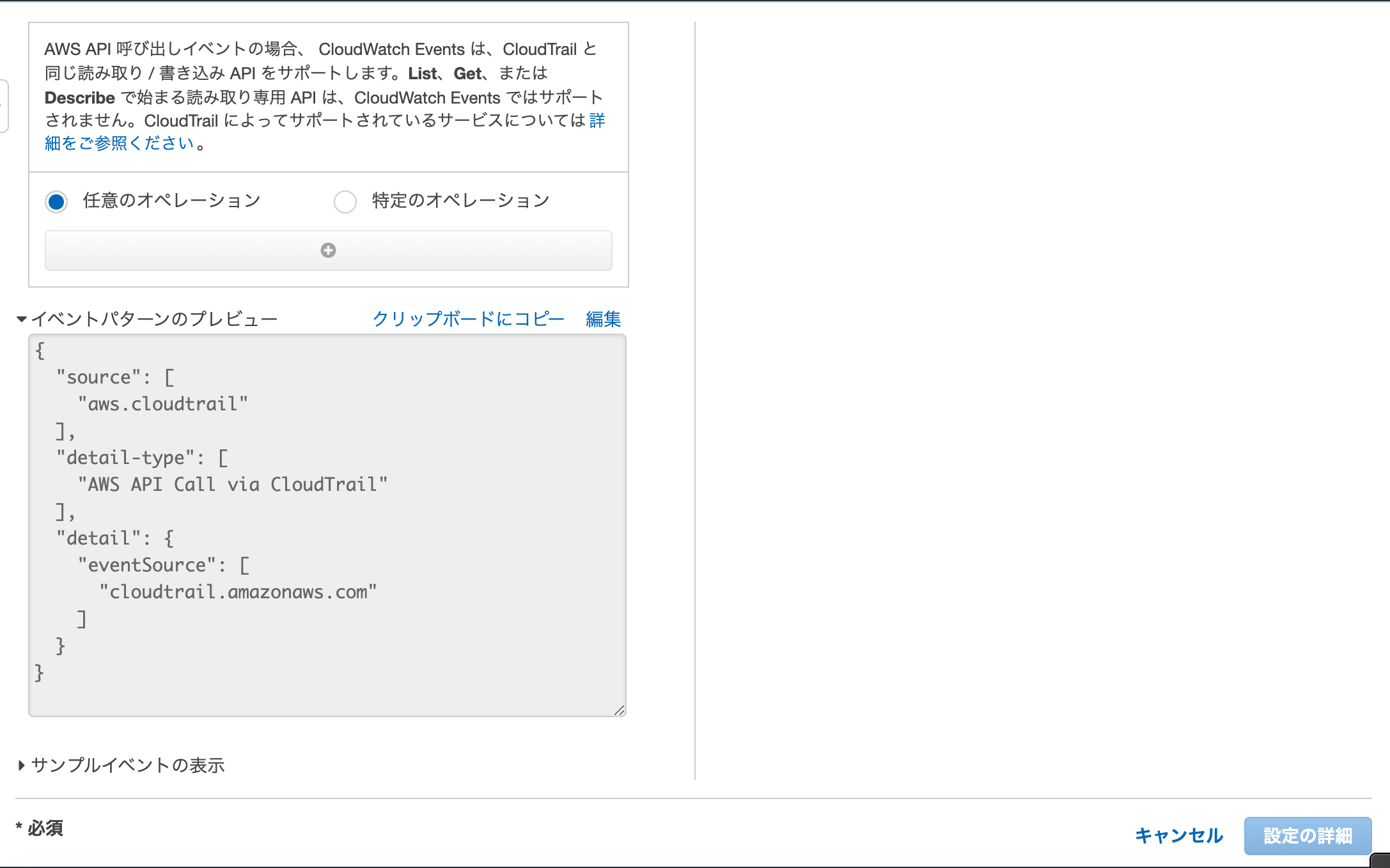This screenshot has height=868, width=1390.
Task: Select the 任意のオペレーション radio button
Action: point(56,201)
